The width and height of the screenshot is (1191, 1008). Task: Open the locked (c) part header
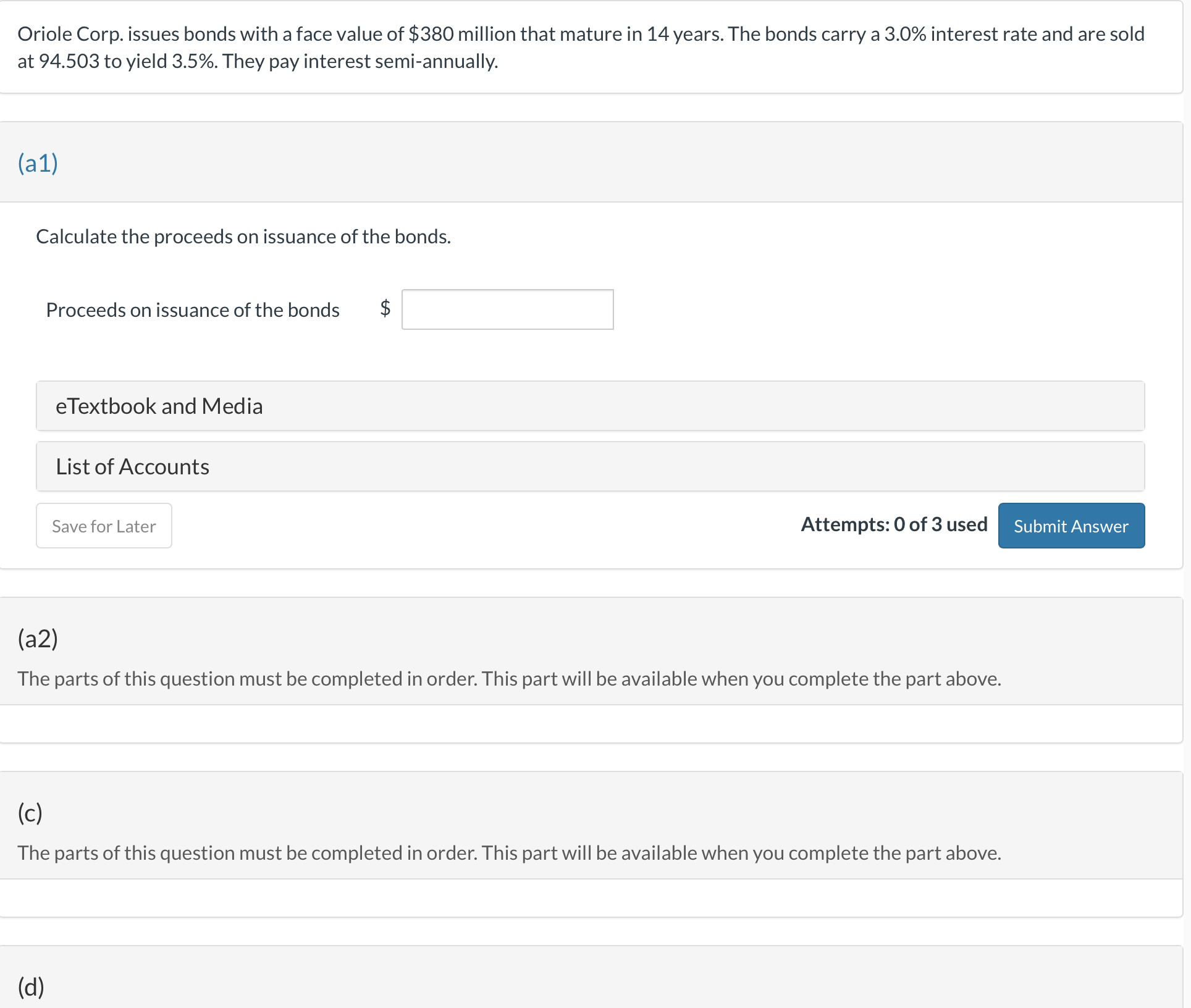pyautogui.click(x=30, y=812)
